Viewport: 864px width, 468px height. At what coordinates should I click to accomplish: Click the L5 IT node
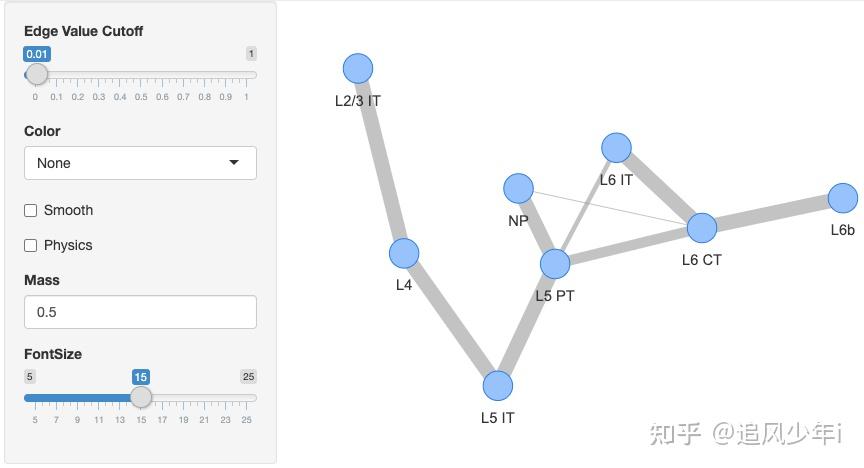(x=498, y=385)
